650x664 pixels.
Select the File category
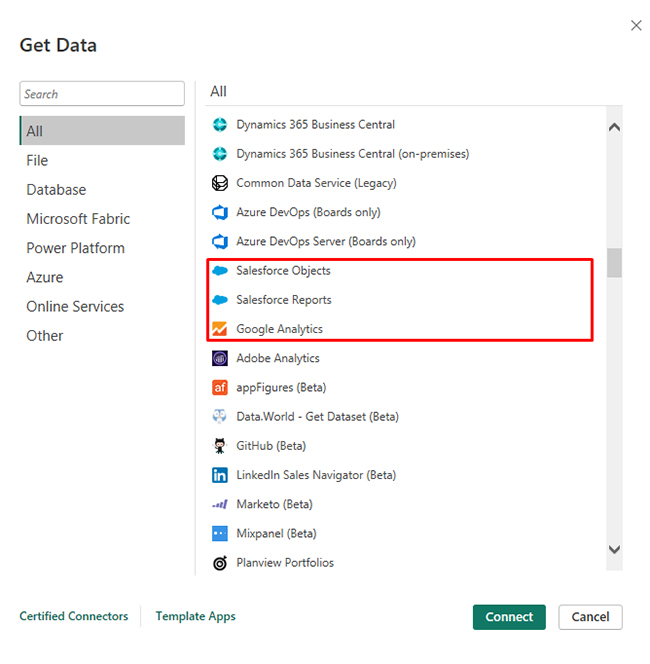tap(102, 160)
